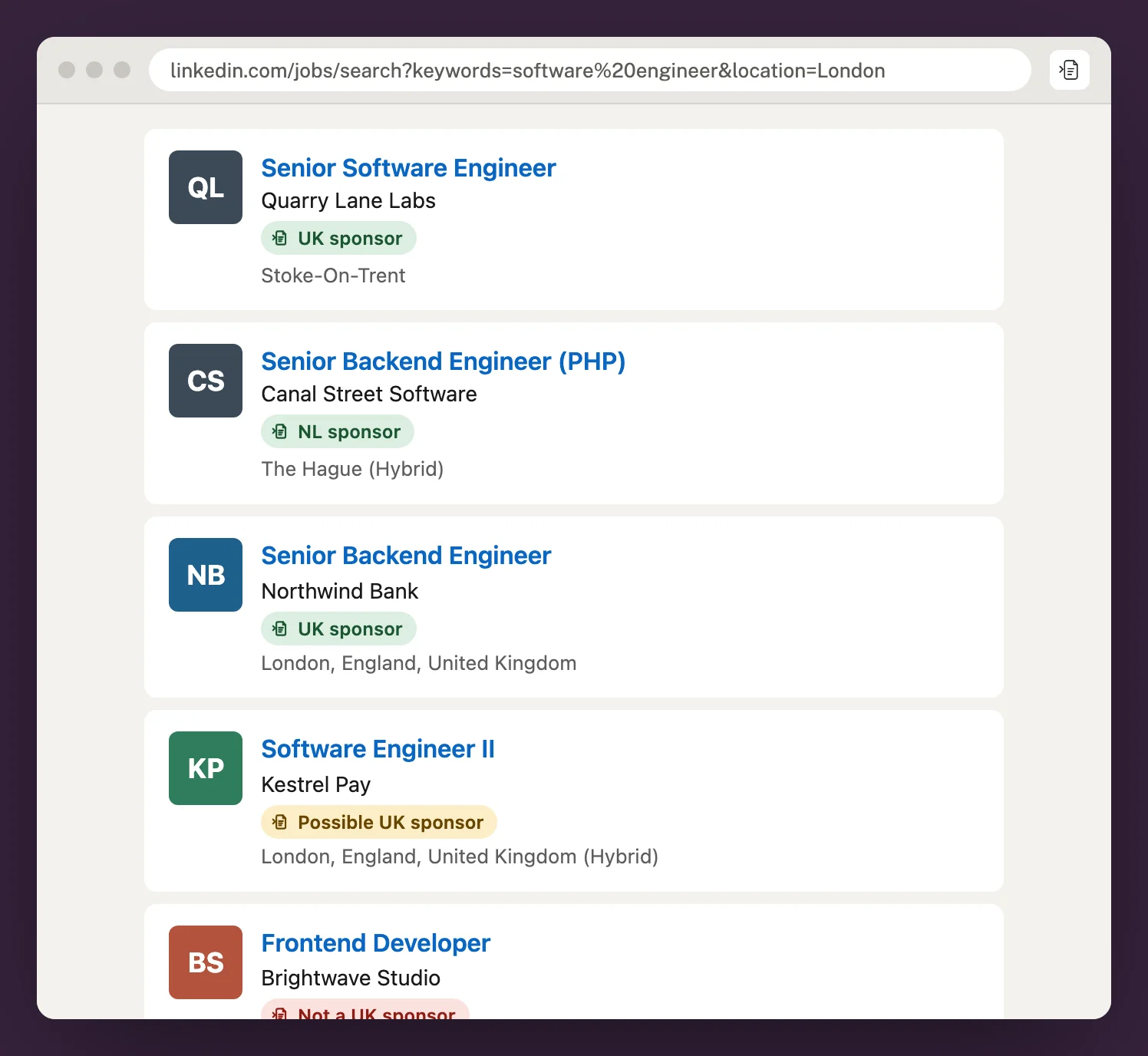The height and width of the screenshot is (1056, 1148).
Task: Open the Frontend Developer job listing
Action: (x=375, y=943)
